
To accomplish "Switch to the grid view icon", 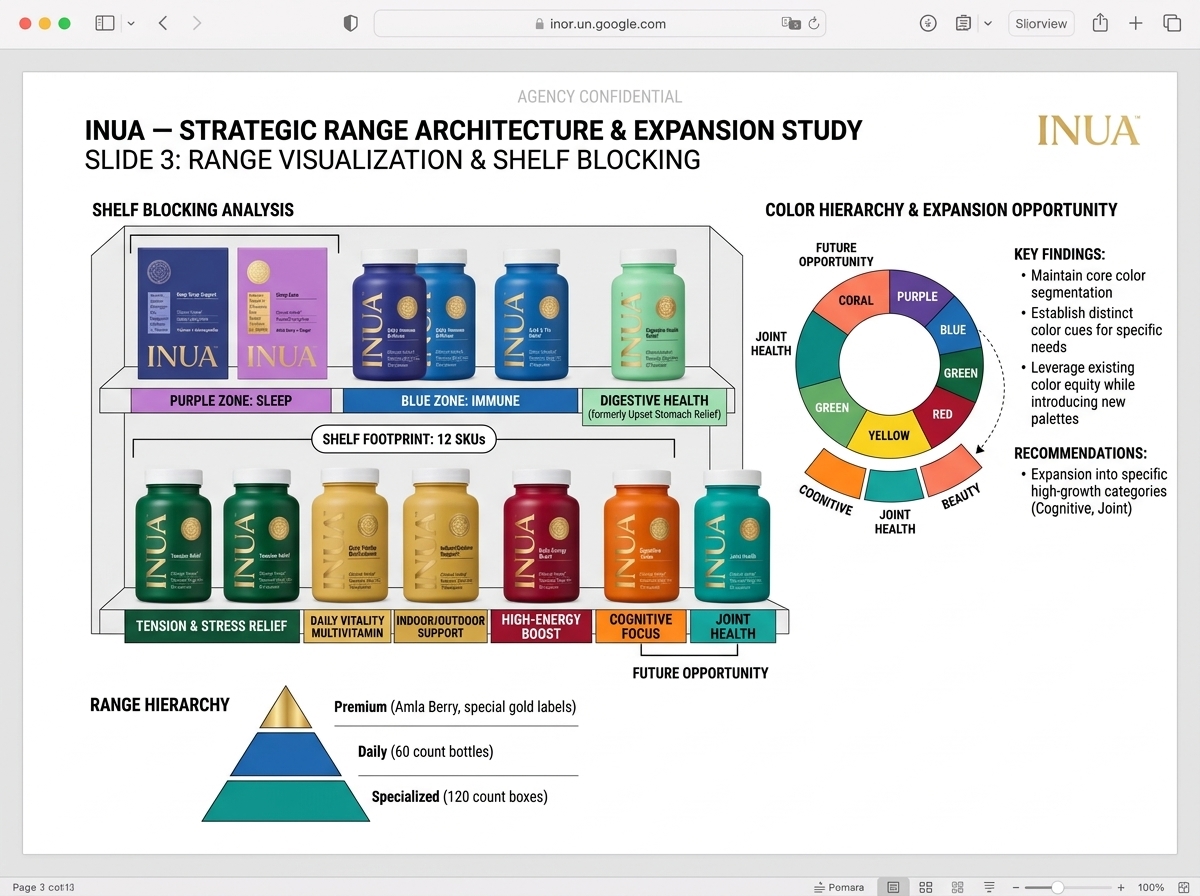I will pos(926,887).
